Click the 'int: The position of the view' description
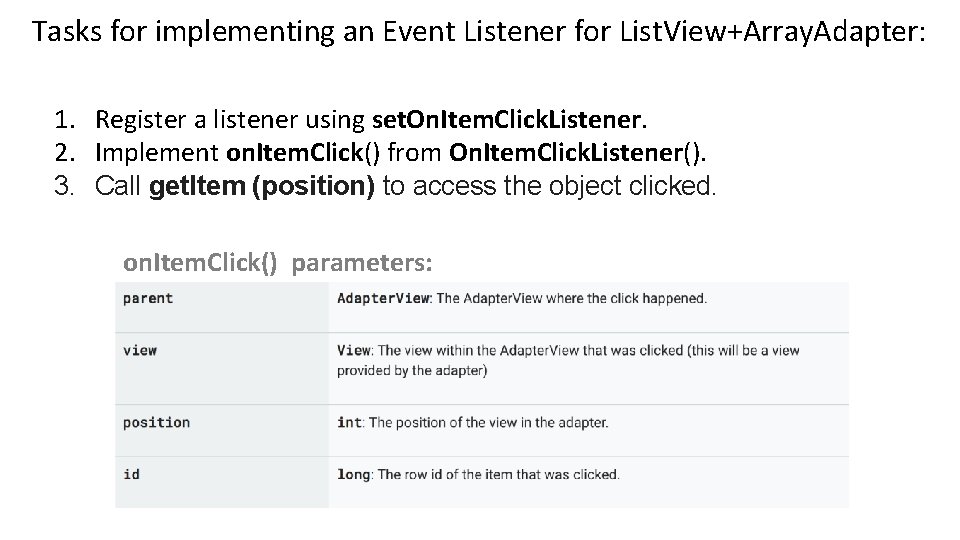This screenshot has height=540, width=960. (472, 422)
